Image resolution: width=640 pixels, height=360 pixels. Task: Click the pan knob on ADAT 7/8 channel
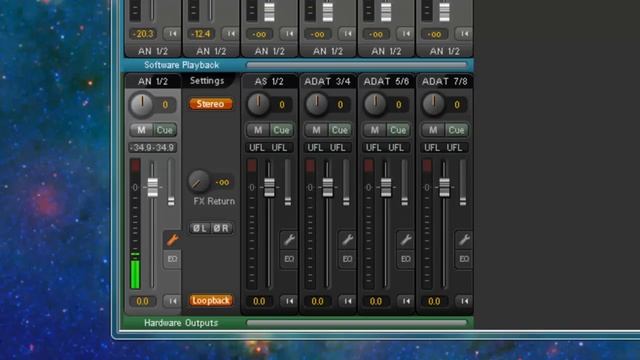433,104
